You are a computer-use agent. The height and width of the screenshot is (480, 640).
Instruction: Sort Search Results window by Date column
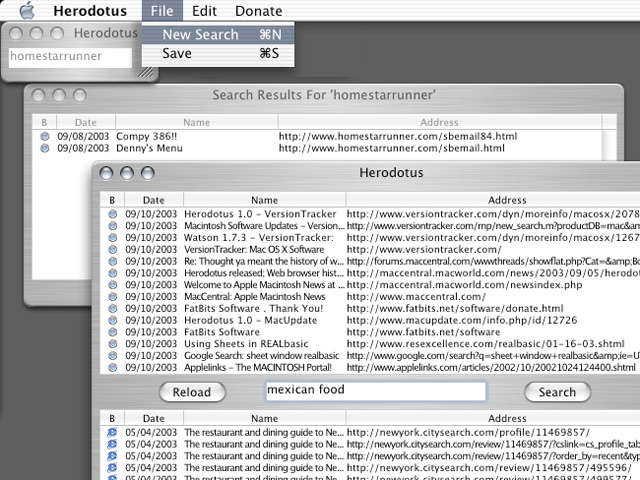click(x=86, y=122)
